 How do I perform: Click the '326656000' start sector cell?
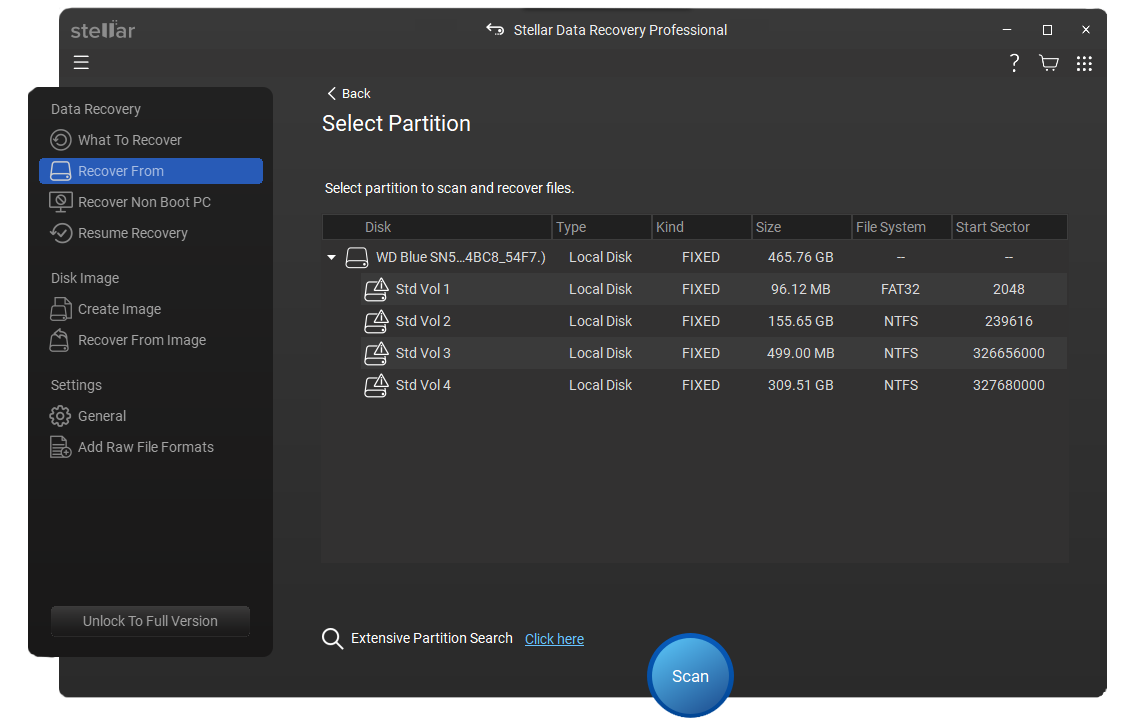[1008, 353]
